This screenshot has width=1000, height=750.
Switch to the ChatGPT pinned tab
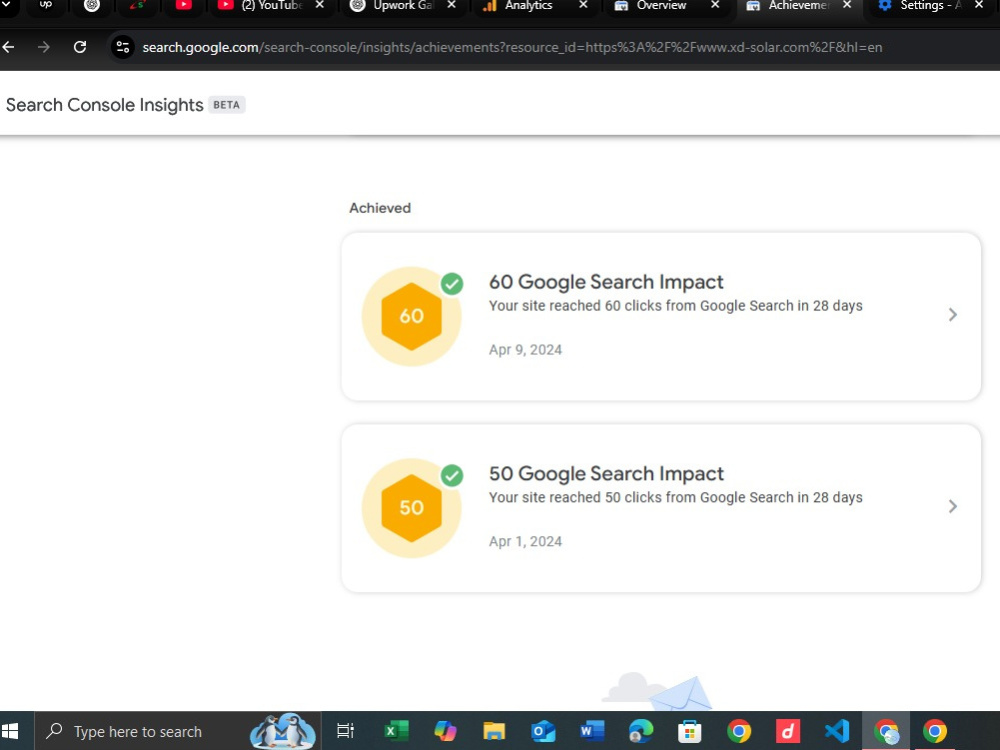click(92, 5)
